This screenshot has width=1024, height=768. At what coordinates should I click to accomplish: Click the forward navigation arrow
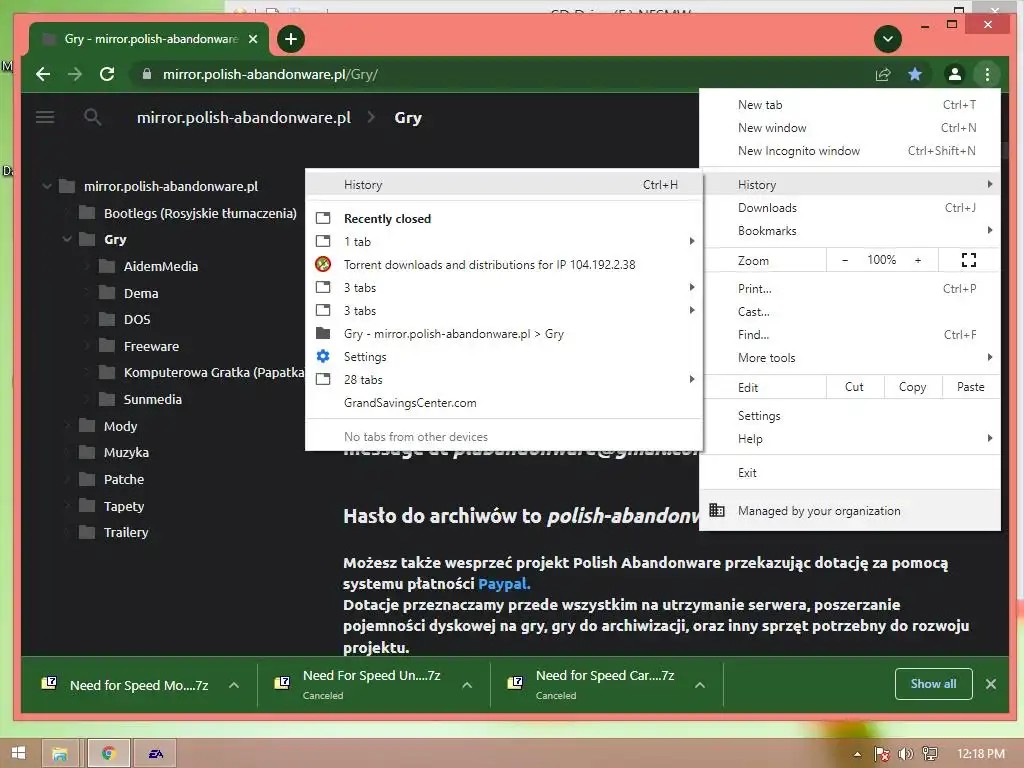pos(75,74)
